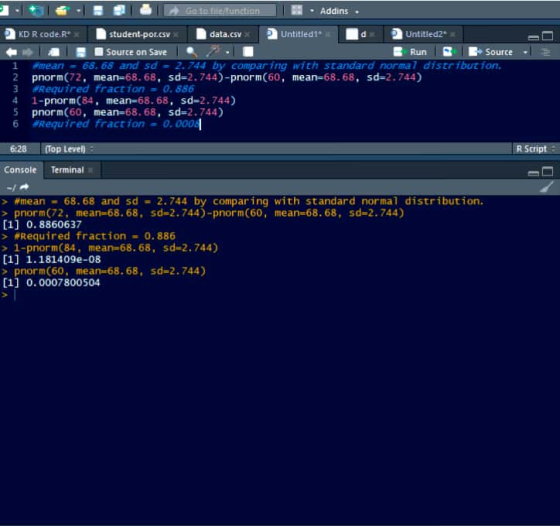Viewport: 560px width, 526px height.
Task: Focus the Go to file/function field
Action: (220, 11)
